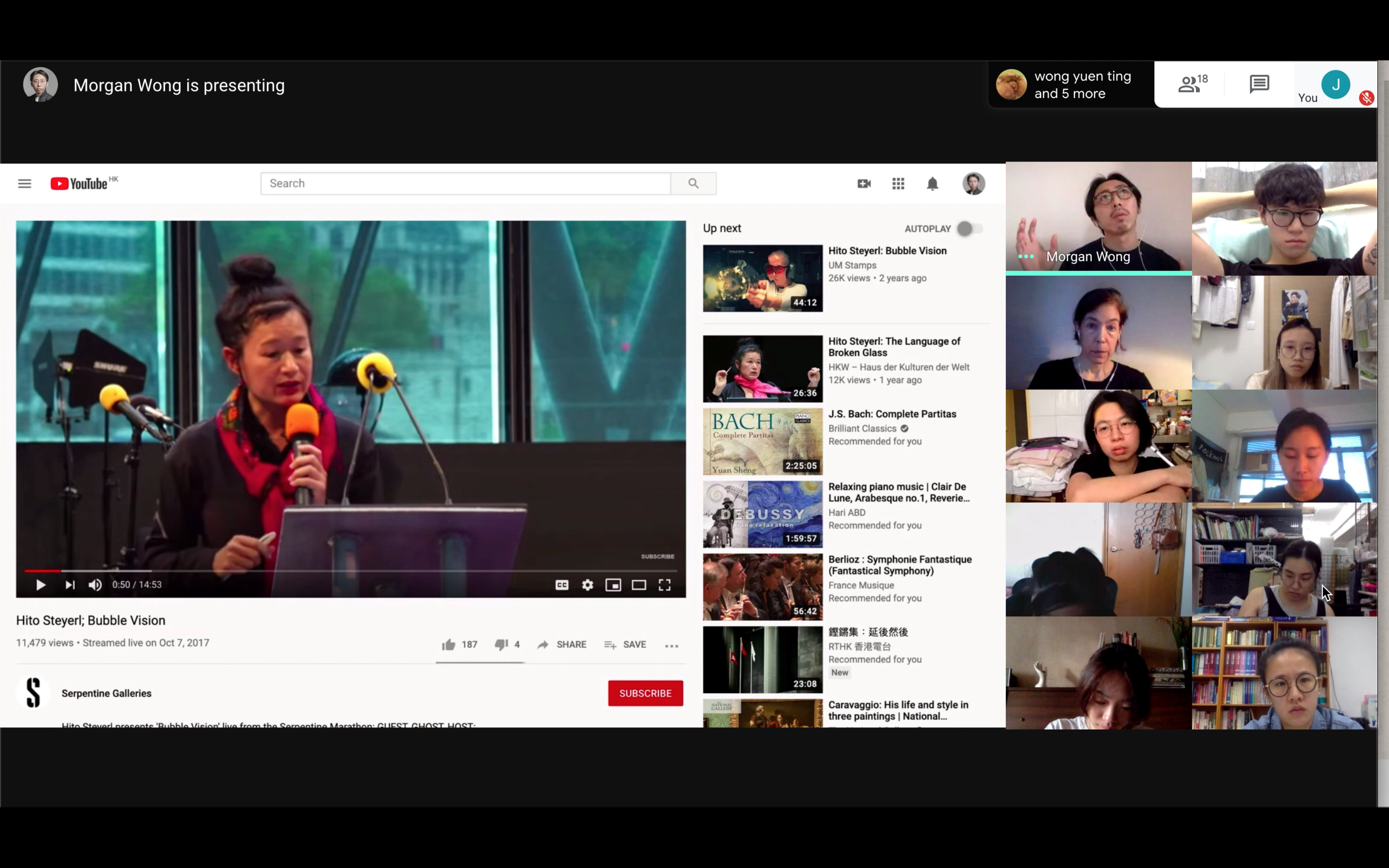Click the Brilliant Classics channel name
The width and height of the screenshot is (1389, 868).
click(862, 428)
